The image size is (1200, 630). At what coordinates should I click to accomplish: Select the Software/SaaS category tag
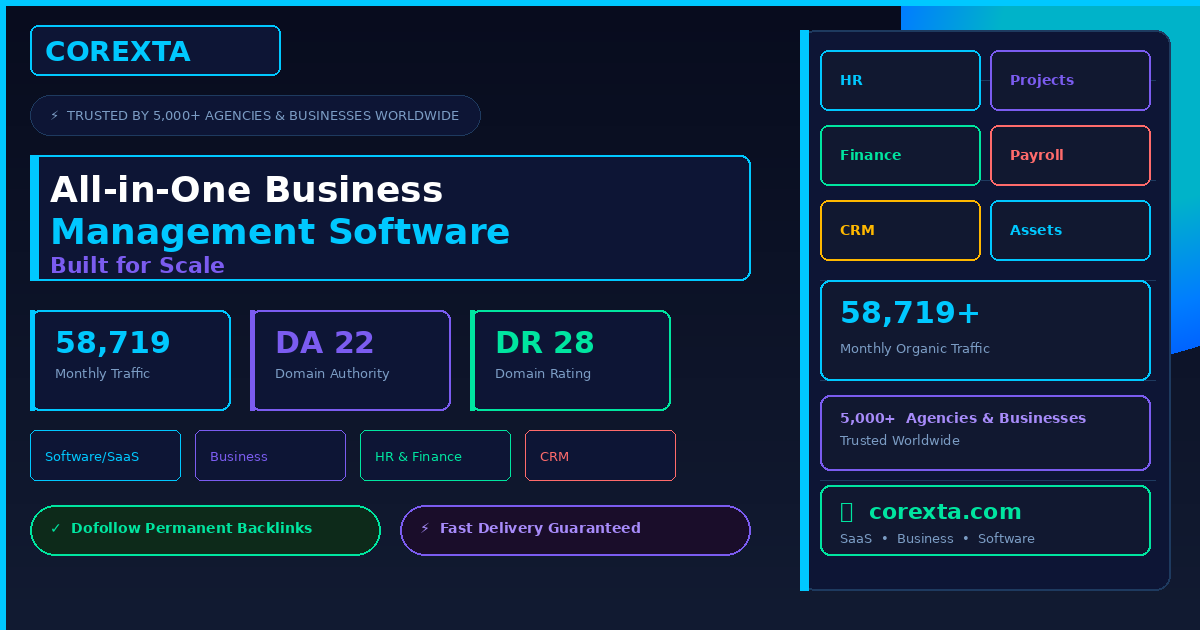[105, 456]
